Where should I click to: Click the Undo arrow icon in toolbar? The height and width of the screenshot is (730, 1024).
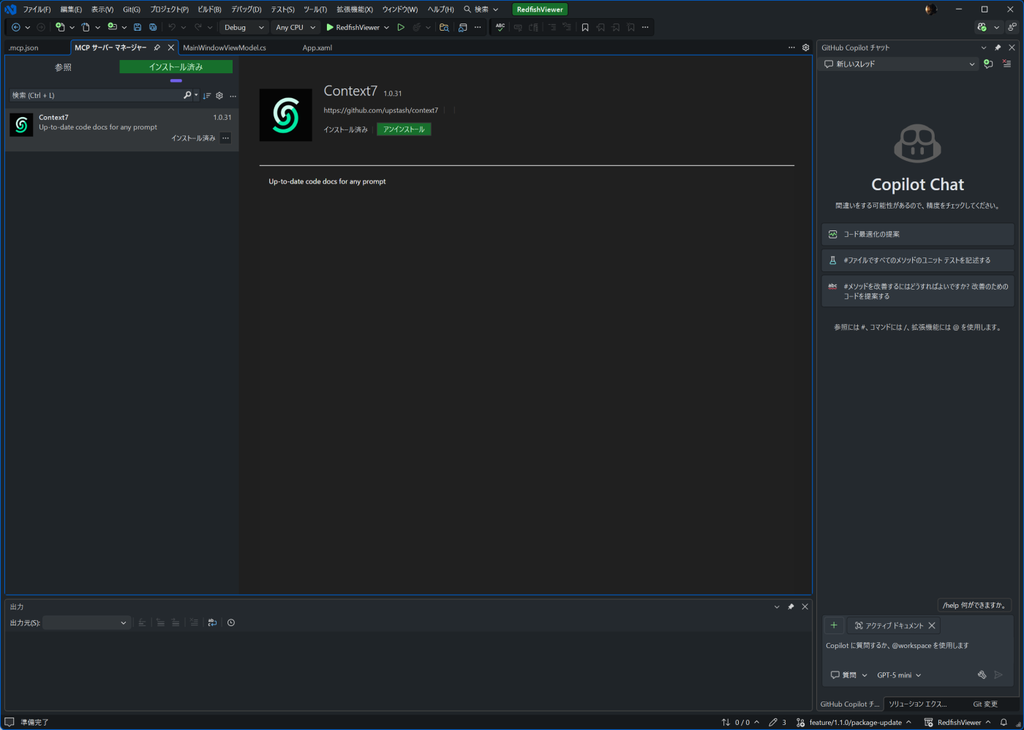[172, 27]
